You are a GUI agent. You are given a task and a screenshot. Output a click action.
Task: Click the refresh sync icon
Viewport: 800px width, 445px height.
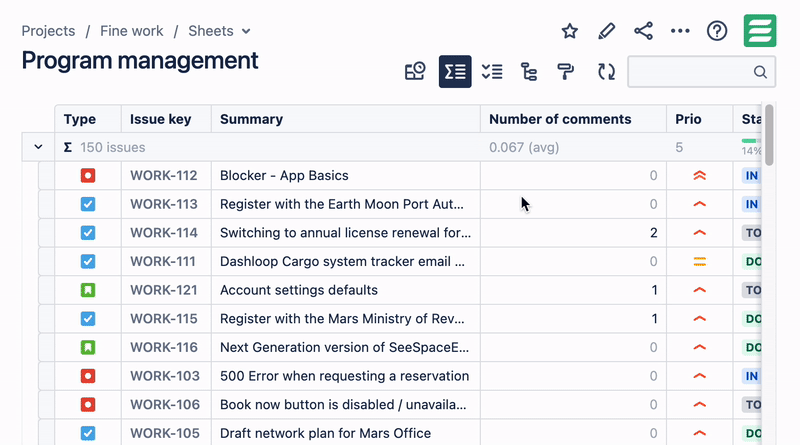606,72
